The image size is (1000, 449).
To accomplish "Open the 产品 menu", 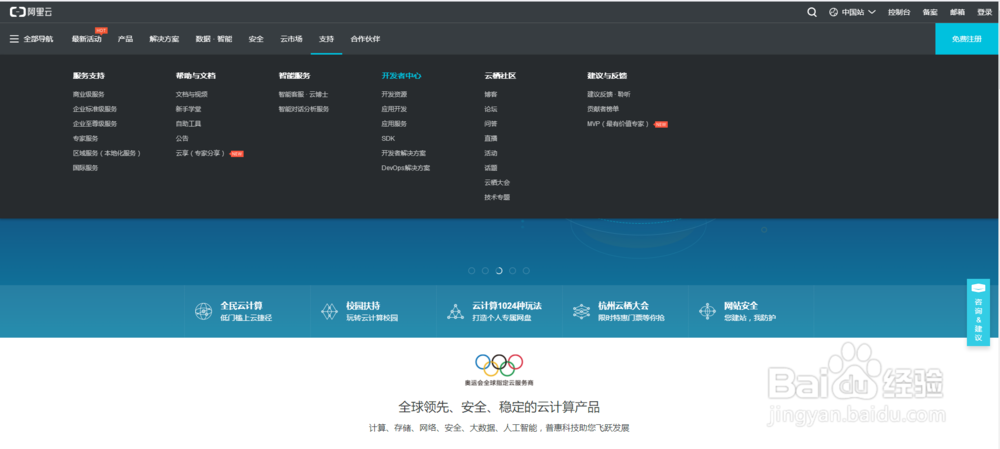I will (x=126, y=39).
